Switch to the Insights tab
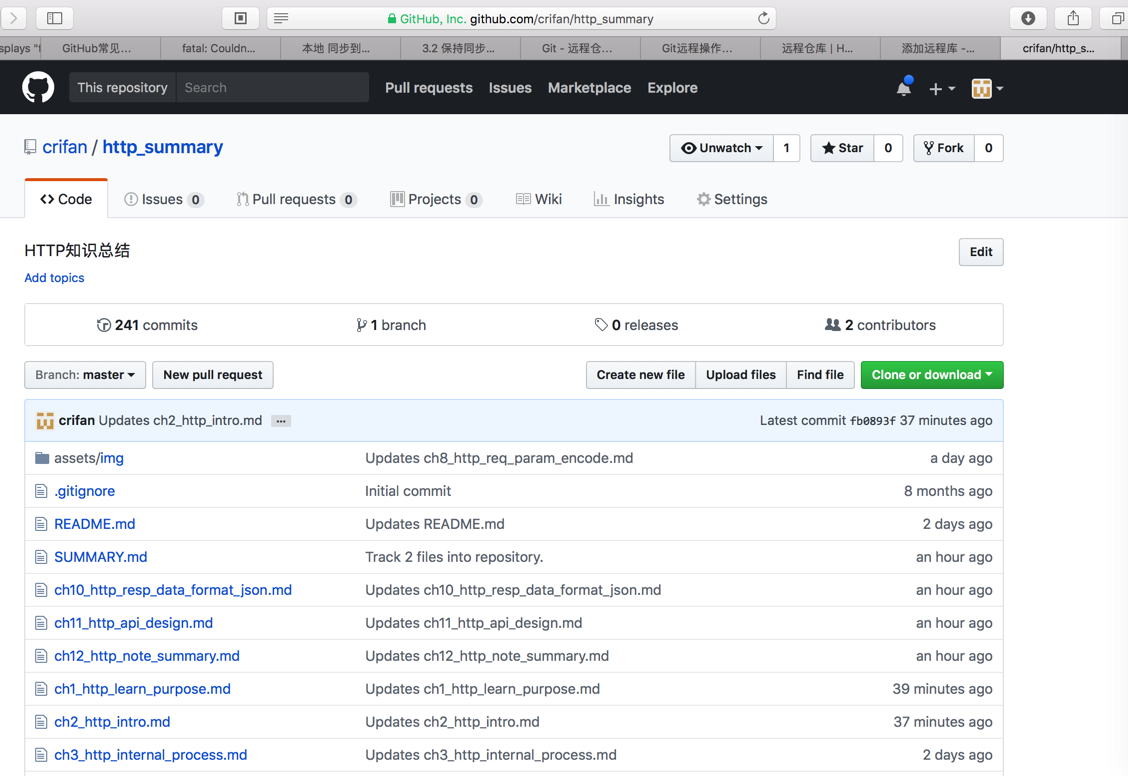The width and height of the screenshot is (1128, 776). pyautogui.click(x=629, y=199)
